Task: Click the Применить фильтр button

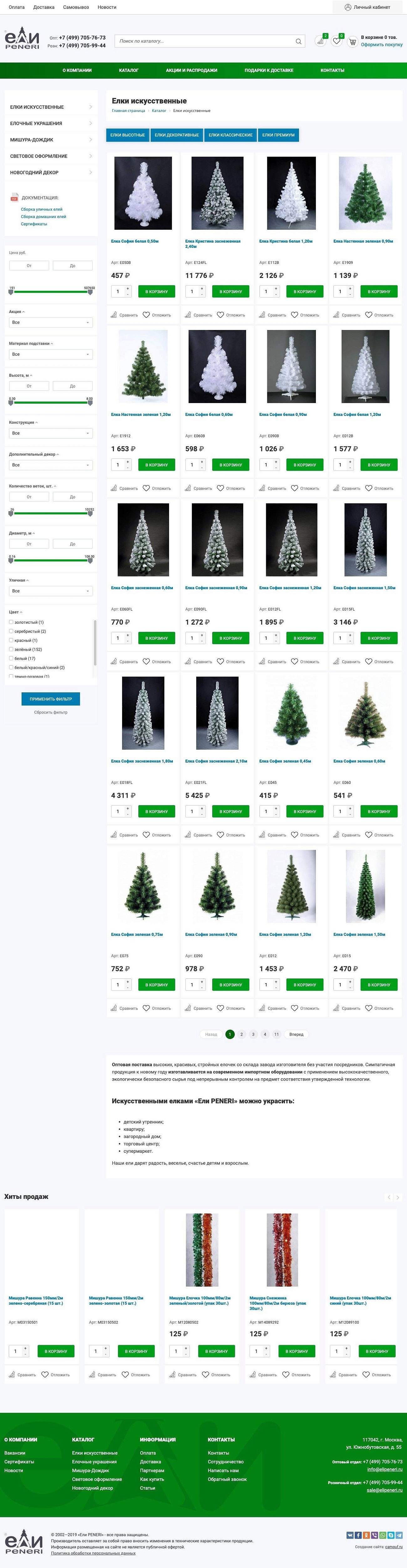Action: 50,699
